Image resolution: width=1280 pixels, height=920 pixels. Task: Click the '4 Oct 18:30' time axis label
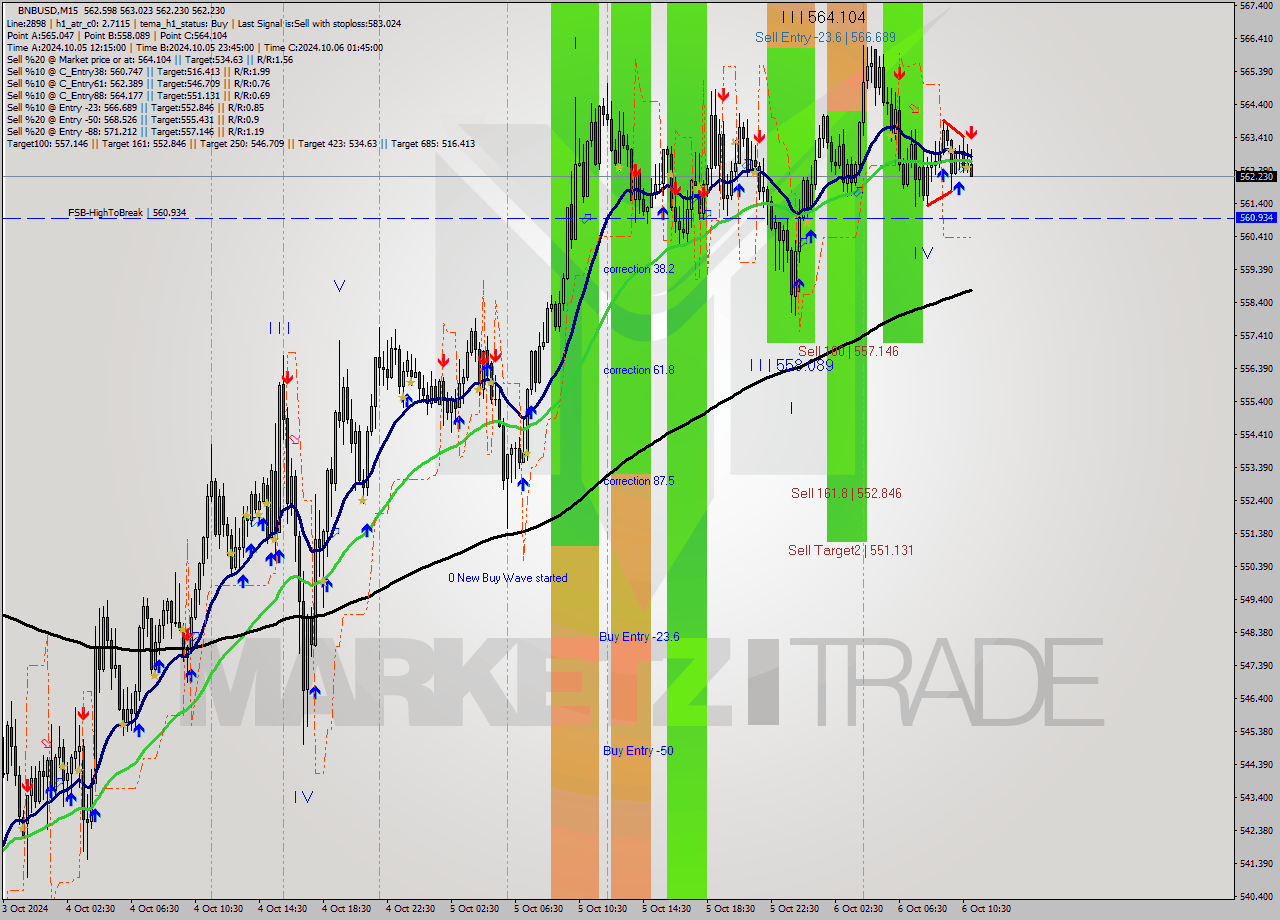point(346,909)
